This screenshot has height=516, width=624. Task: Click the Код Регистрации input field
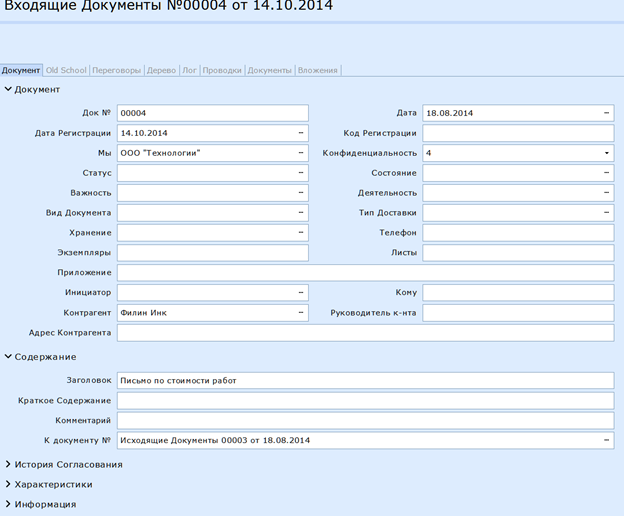518,133
